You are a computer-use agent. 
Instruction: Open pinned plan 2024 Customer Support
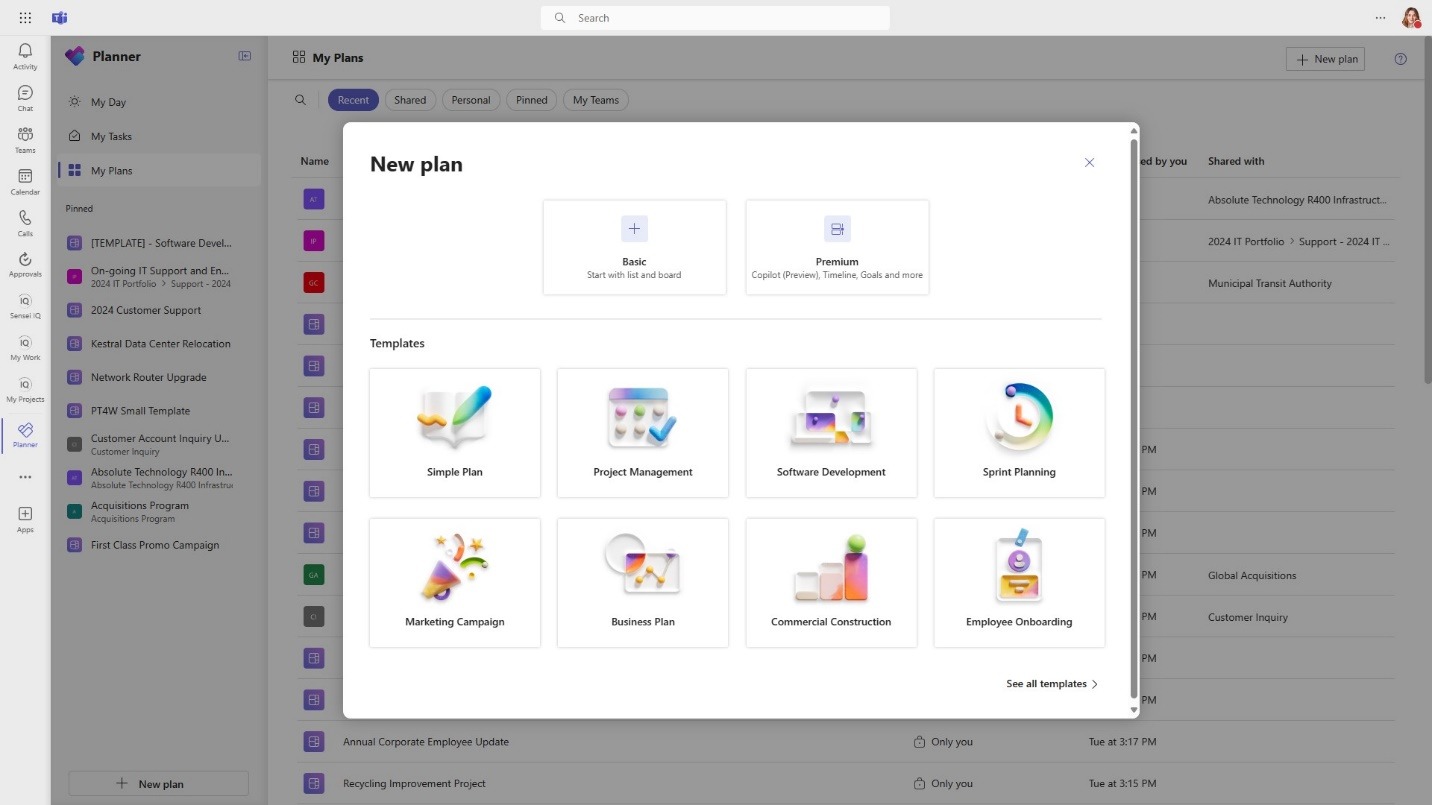[159, 310]
